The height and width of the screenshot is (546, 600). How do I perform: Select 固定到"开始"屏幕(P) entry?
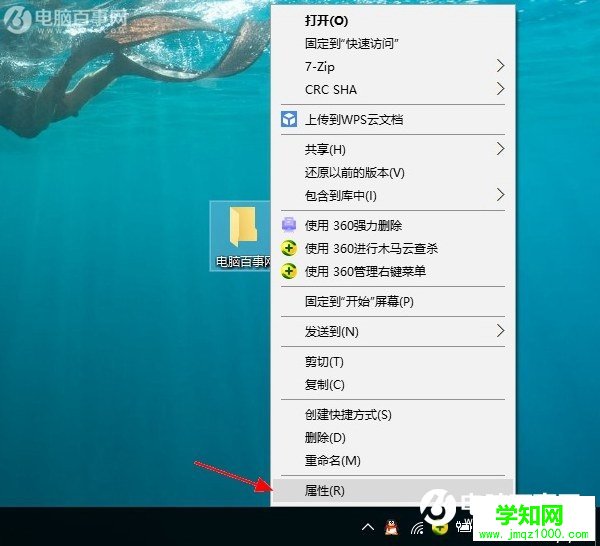click(x=393, y=302)
